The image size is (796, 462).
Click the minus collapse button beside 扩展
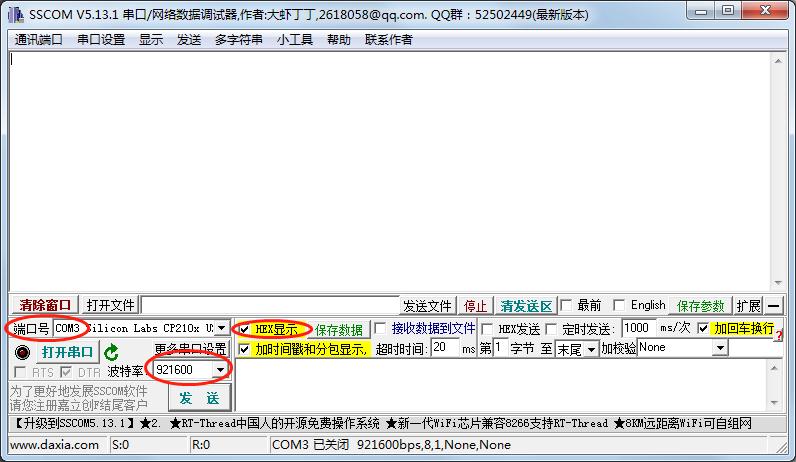pos(774,306)
